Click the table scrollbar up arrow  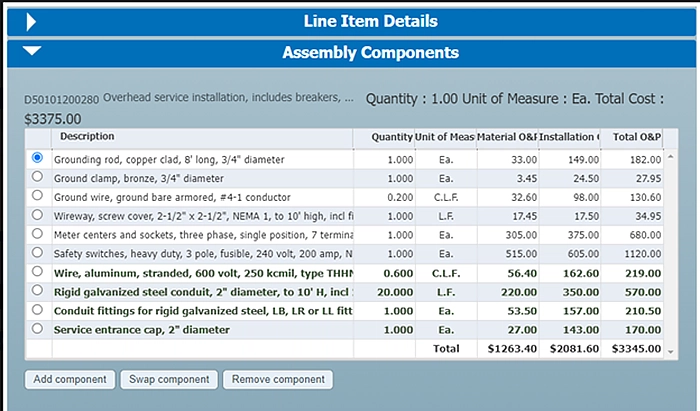(671, 157)
